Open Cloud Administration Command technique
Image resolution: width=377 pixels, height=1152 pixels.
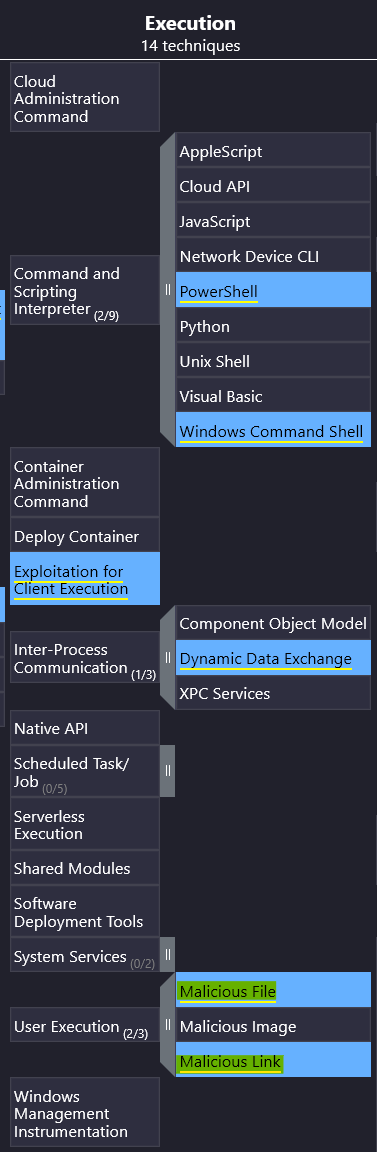coord(85,98)
